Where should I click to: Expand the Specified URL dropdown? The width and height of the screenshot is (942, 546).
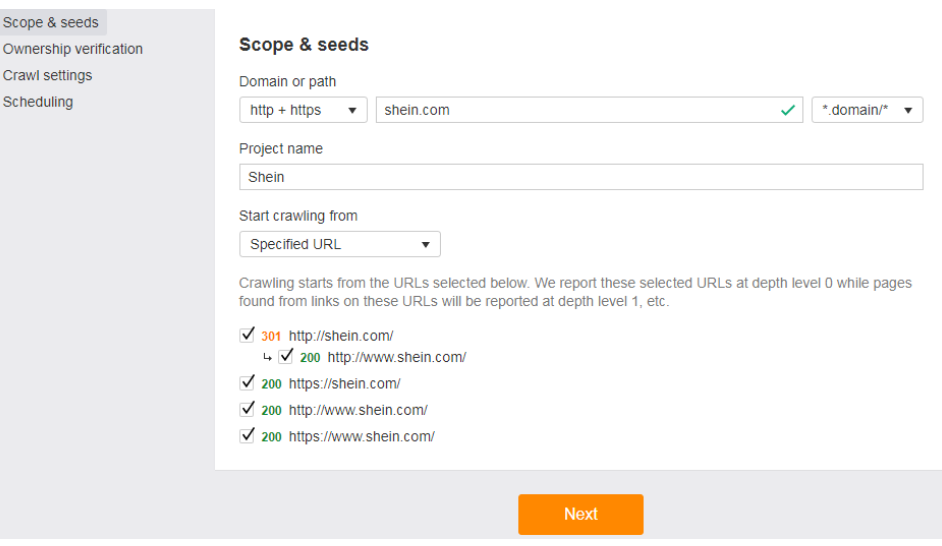tap(339, 244)
